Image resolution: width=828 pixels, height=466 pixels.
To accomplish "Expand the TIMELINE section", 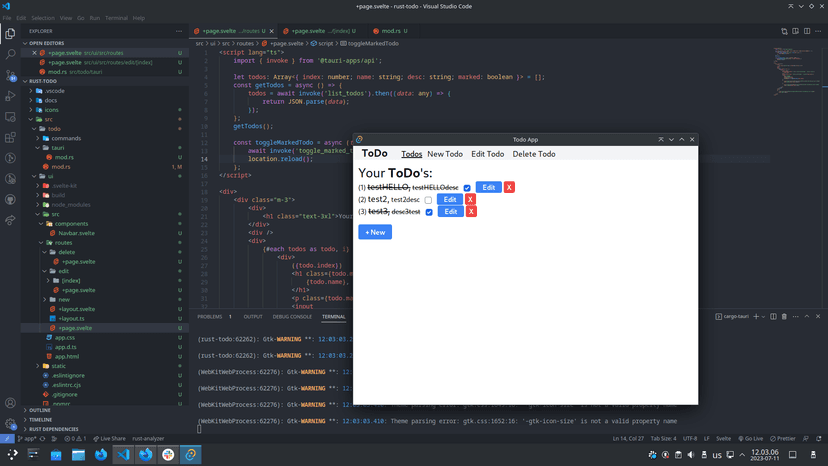I will coord(41,419).
